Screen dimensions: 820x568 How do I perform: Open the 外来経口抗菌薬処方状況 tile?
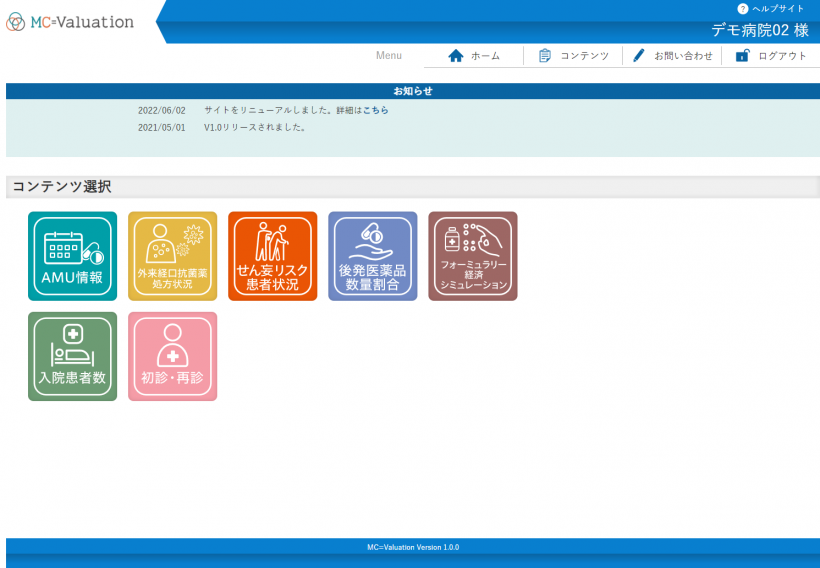point(172,256)
